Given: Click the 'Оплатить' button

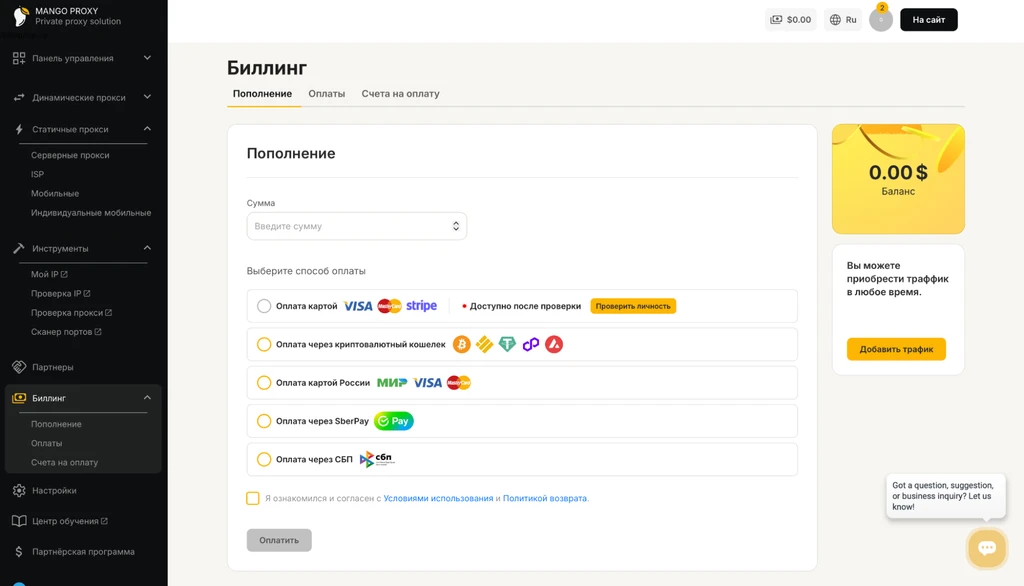Looking at the screenshot, I should click(x=279, y=540).
